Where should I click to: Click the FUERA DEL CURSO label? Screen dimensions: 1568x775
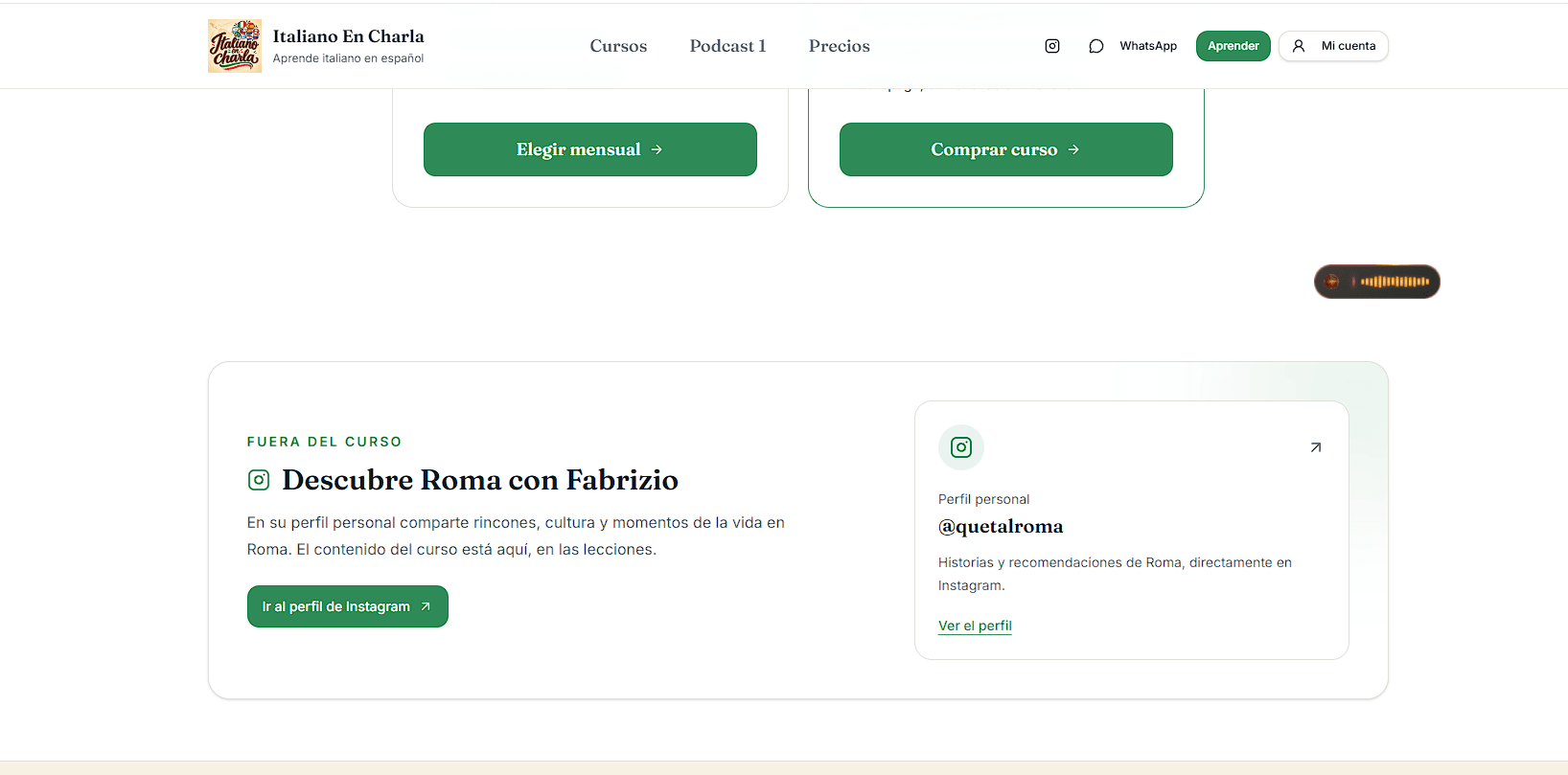[325, 442]
